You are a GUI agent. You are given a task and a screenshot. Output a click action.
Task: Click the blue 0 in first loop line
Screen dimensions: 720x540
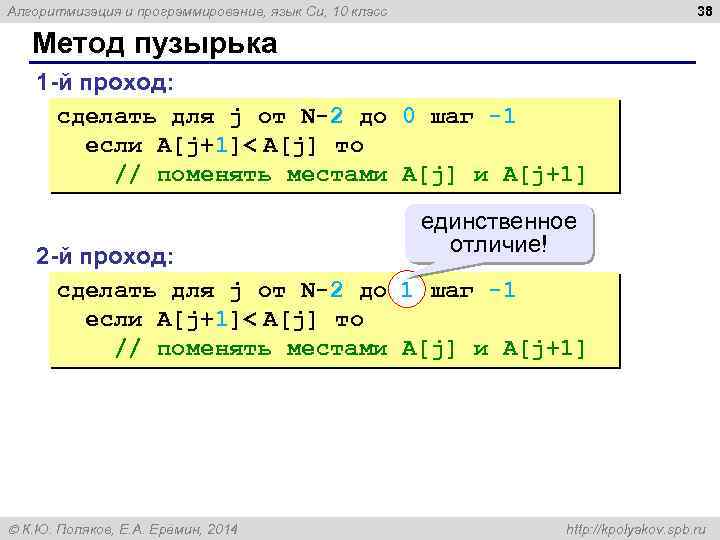click(x=408, y=116)
